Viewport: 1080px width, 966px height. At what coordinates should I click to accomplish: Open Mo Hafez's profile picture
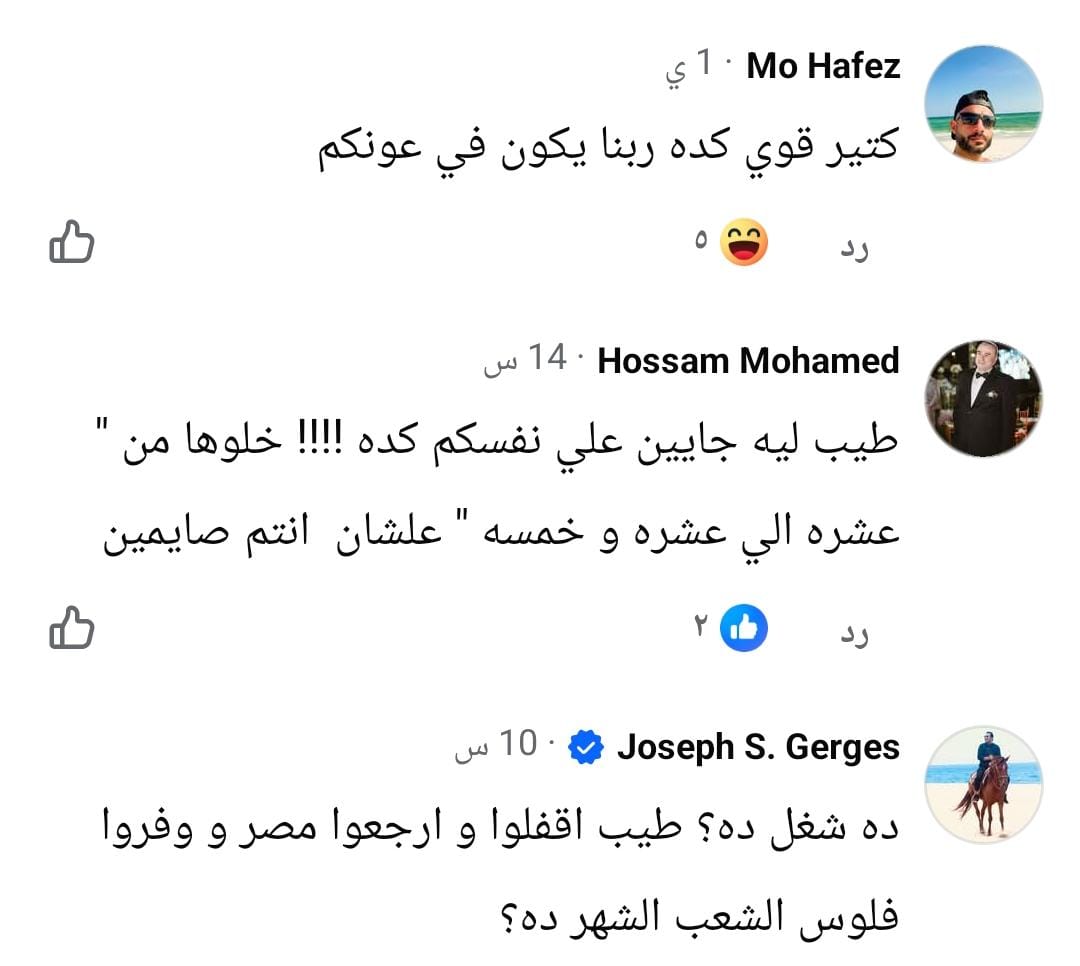[984, 104]
